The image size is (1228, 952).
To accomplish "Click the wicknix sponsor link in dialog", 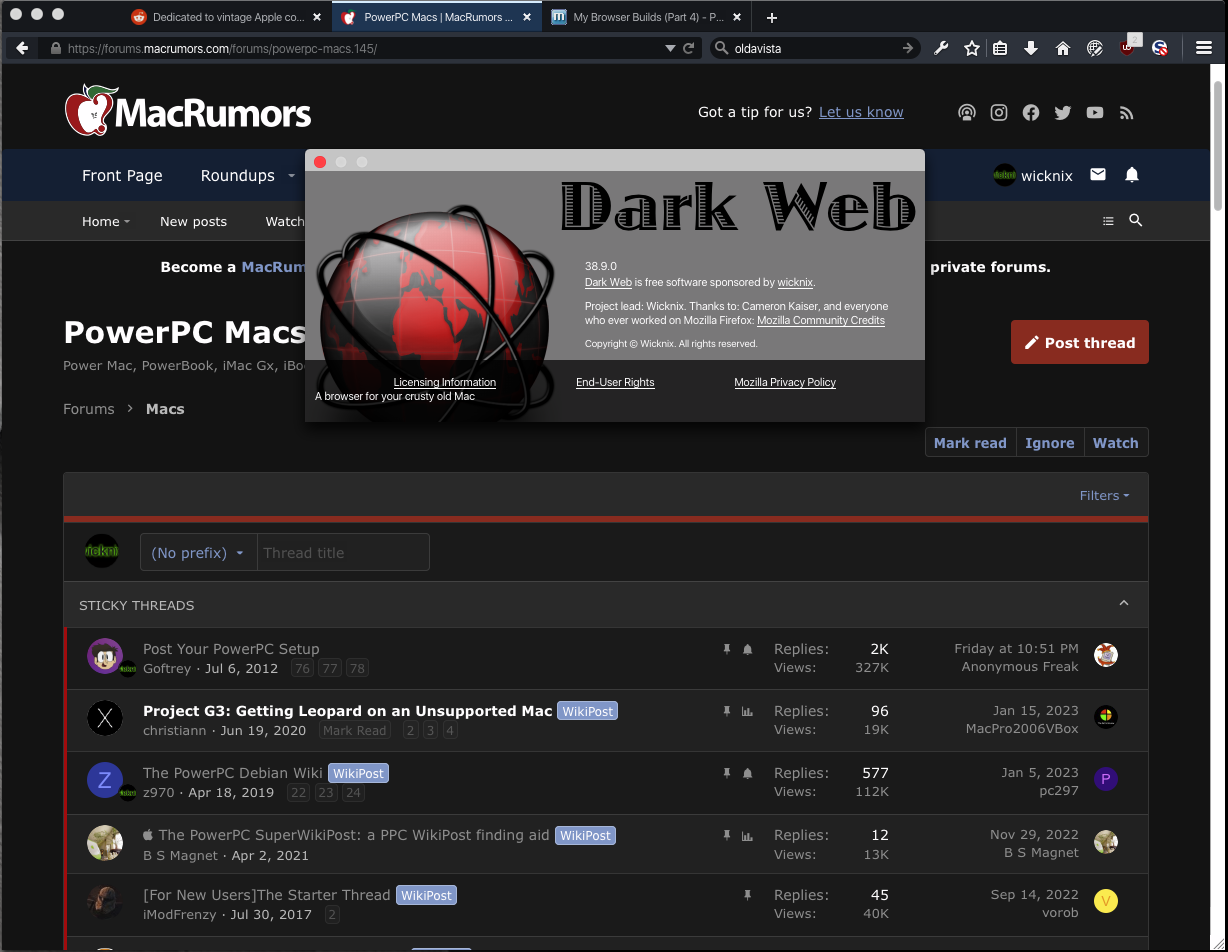I will click(795, 282).
